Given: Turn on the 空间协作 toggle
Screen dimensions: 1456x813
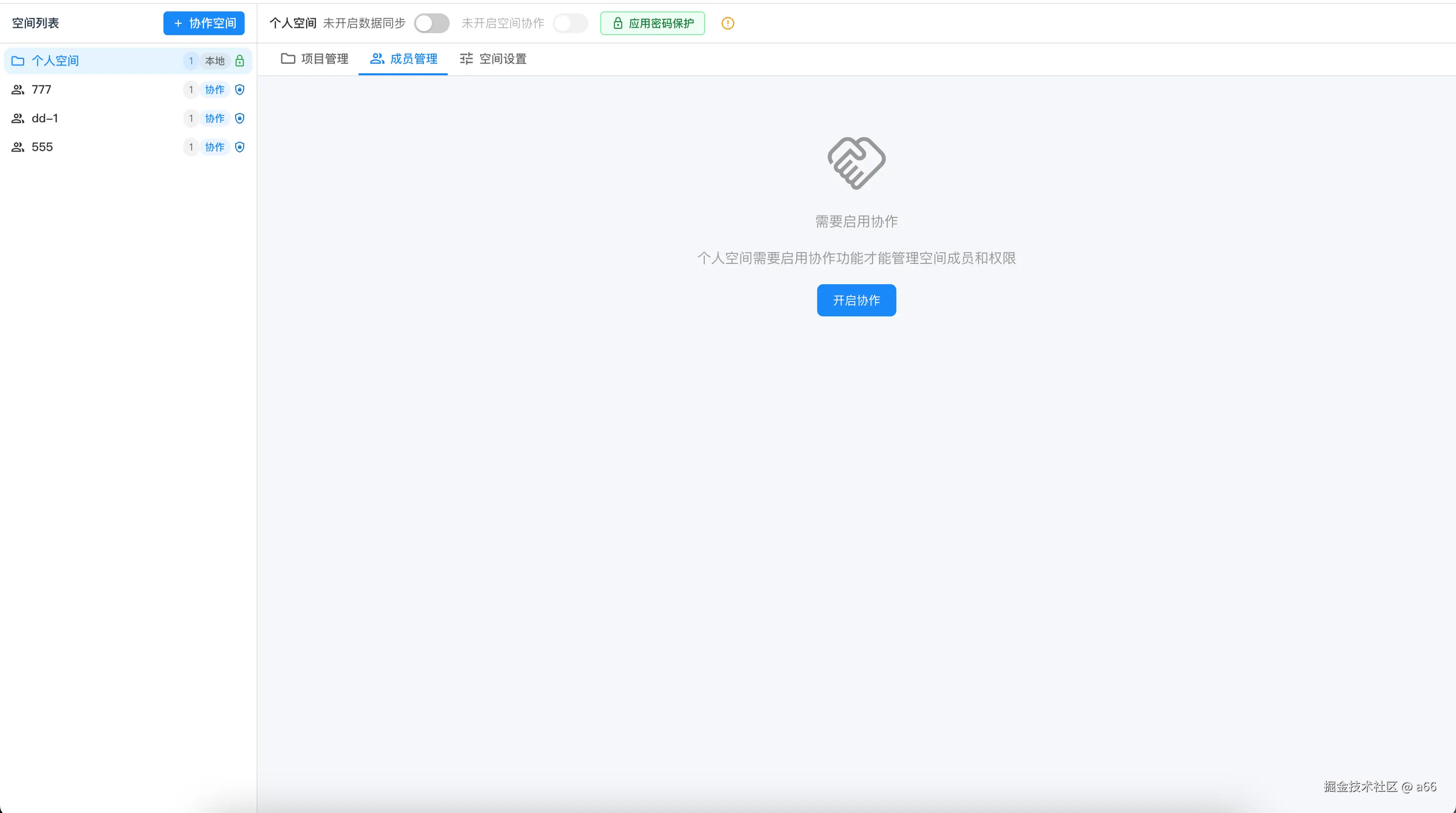Looking at the screenshot, I should pos(571,23).
